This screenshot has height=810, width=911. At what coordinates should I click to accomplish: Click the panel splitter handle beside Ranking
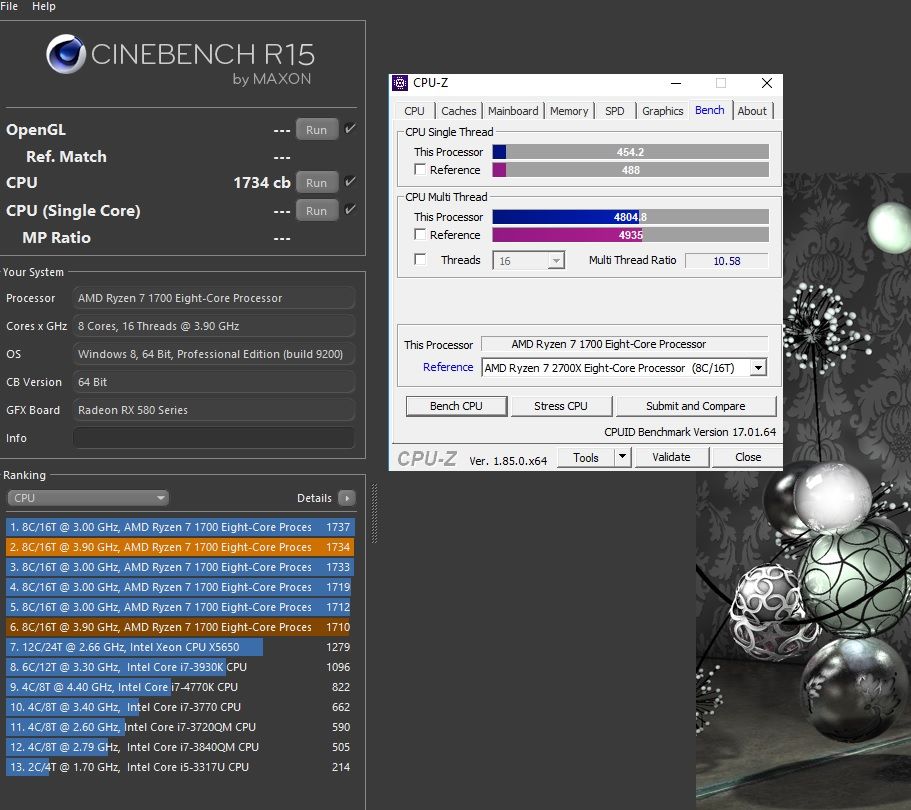click(x=374, y=514)
